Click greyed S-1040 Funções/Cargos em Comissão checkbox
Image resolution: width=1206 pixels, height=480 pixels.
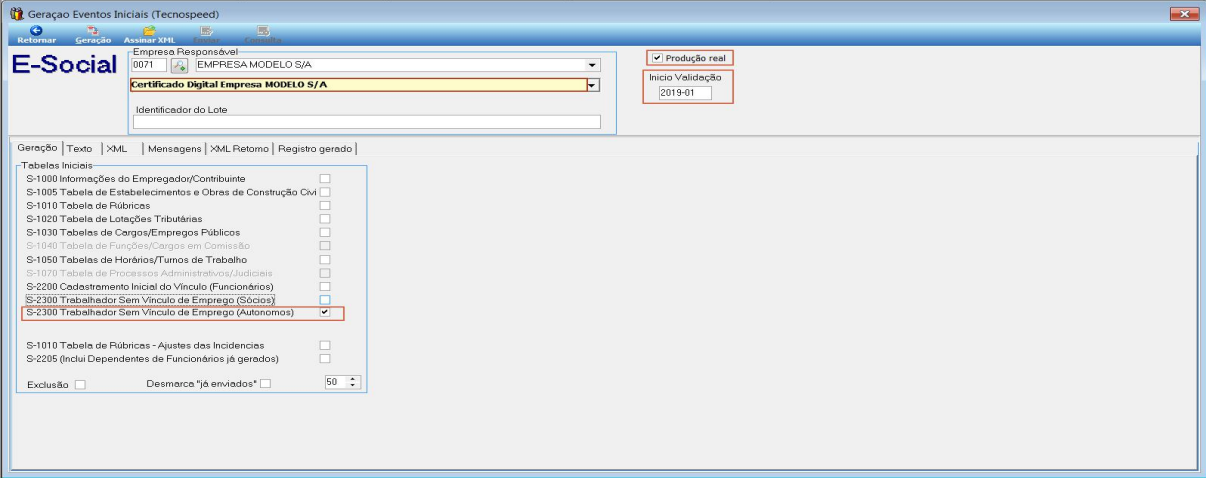point(324,245)
